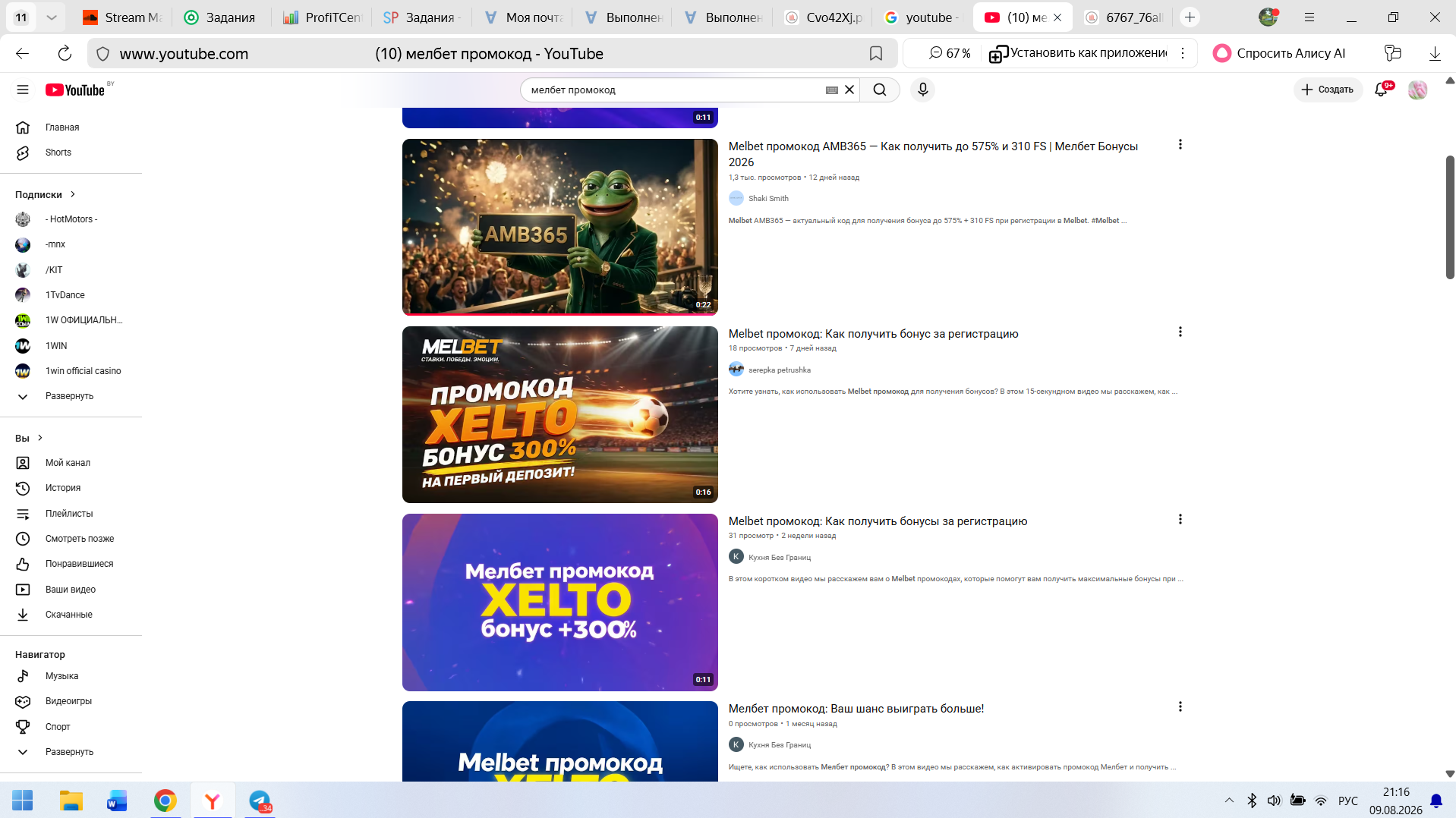Open - HotMotors - subscription channel

pos(71,219)
